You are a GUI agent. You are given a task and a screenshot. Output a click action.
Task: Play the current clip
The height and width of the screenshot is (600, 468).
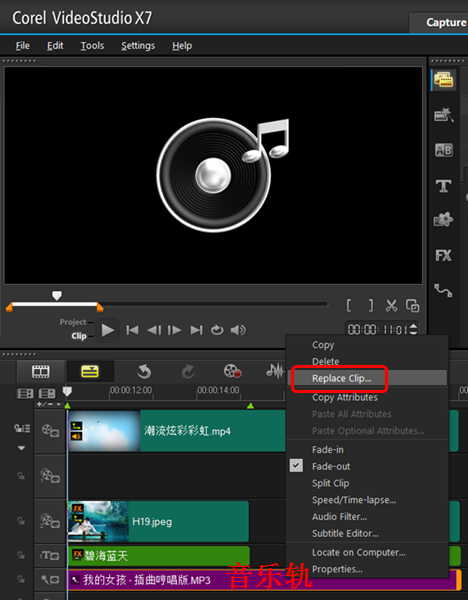108,330
